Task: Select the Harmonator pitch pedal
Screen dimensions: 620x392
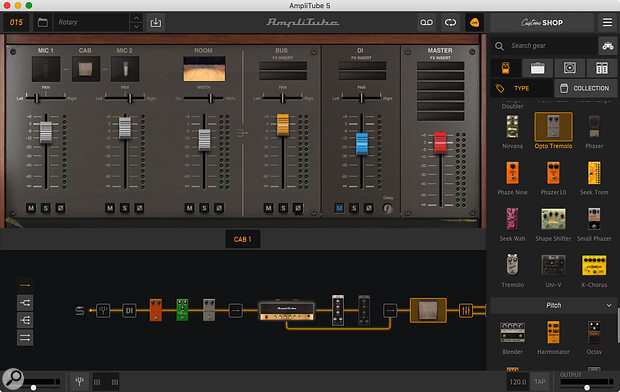Action: click(x=553, y=337)
